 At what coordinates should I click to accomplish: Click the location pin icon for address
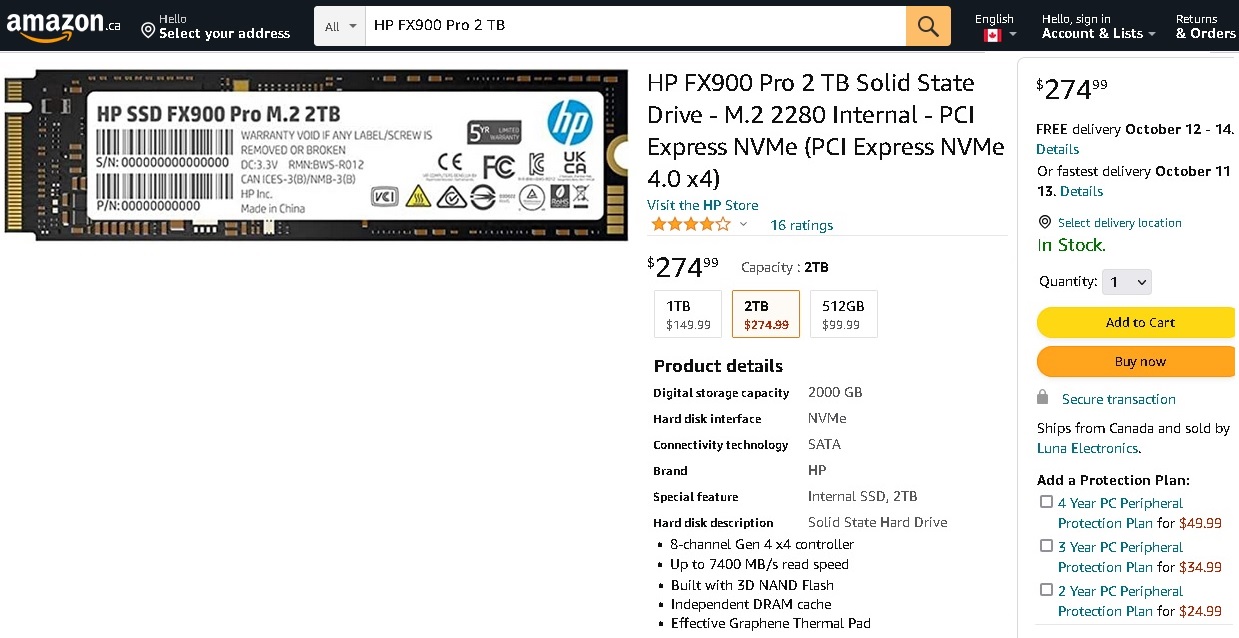[148, 30]
